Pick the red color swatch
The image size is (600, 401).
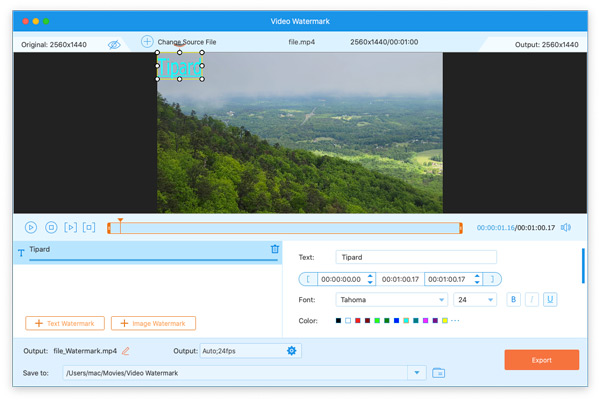(x=357, y=321)
